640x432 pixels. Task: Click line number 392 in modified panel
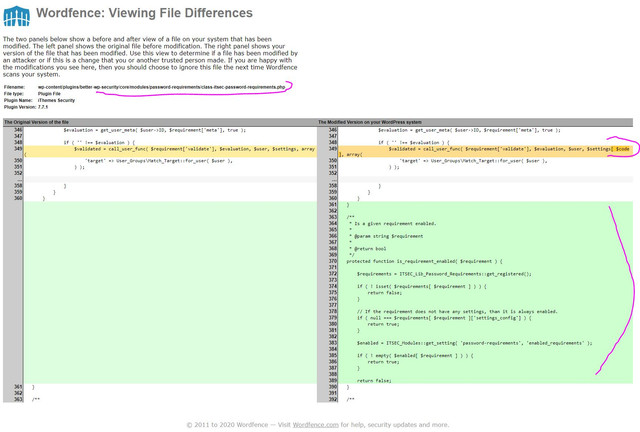[x=333, y=399]
